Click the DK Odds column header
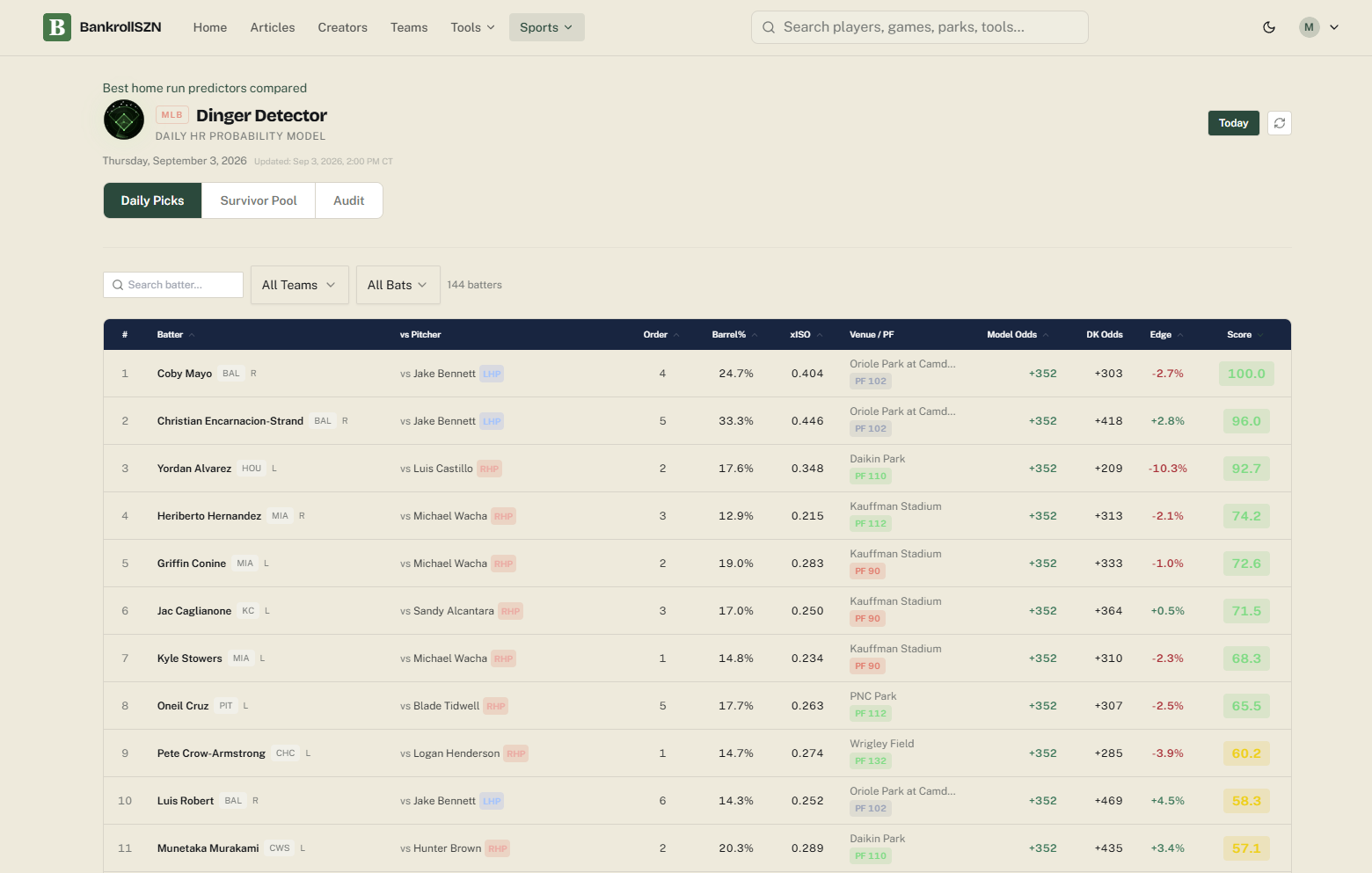This screenshot has width=1372, height=873. [1105, 335]
